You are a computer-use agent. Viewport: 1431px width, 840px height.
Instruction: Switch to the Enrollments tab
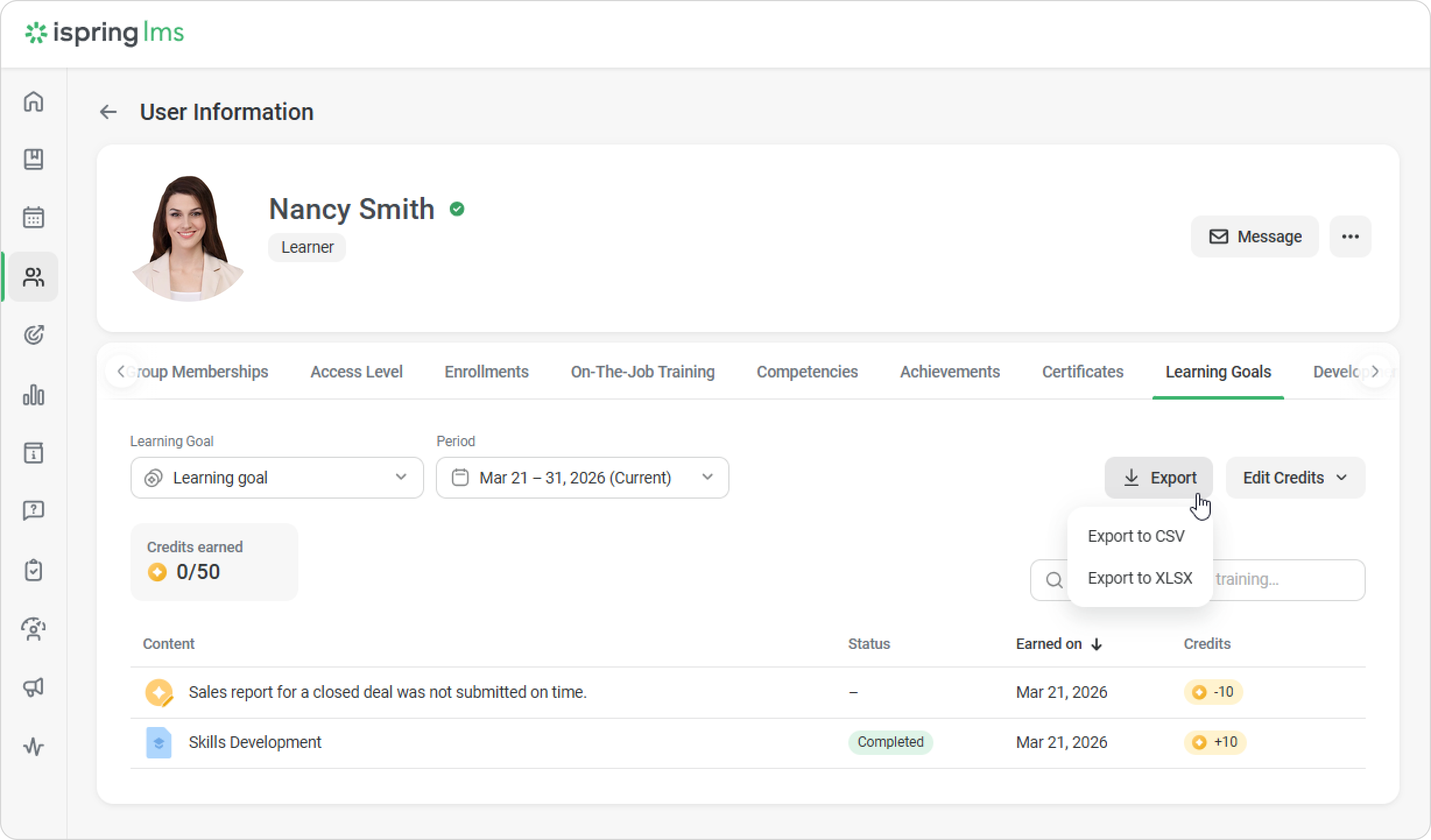point(486,372)
